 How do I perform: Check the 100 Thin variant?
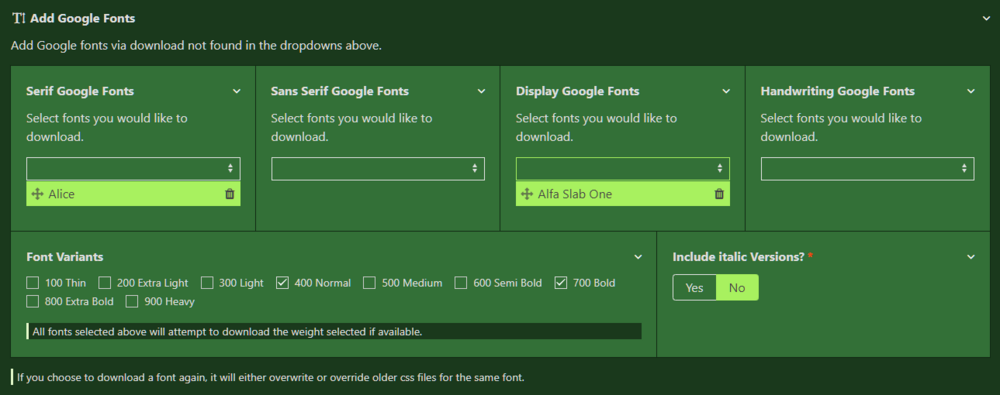click(x=33, y=283)
